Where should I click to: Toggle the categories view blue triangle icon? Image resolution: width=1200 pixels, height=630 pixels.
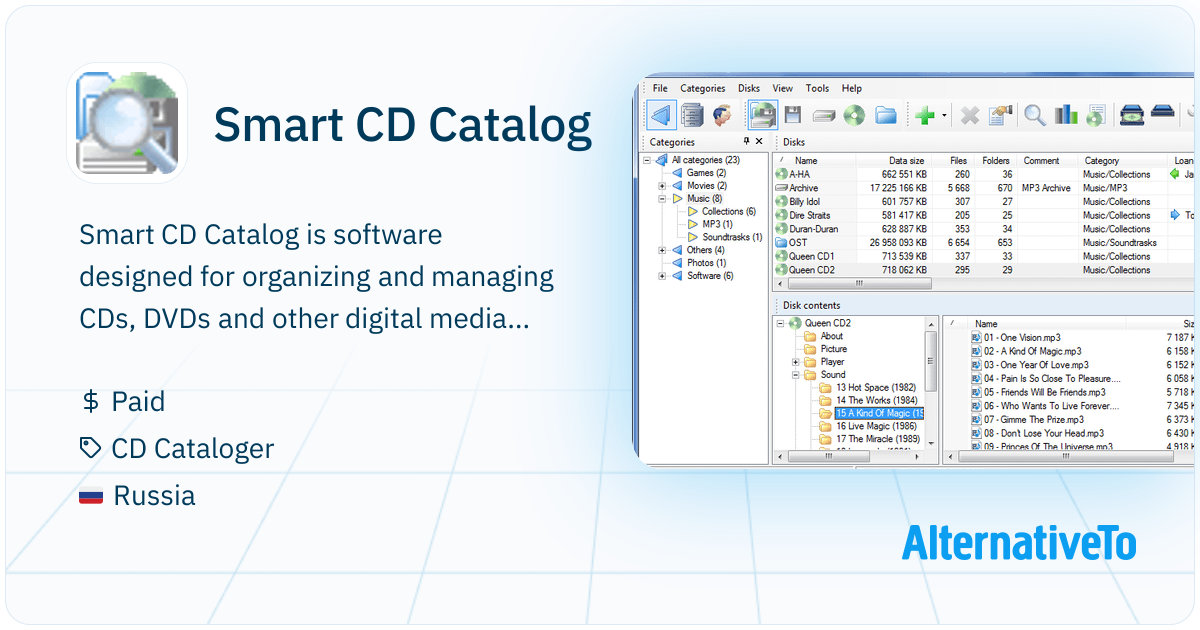[x=662, y=115]
